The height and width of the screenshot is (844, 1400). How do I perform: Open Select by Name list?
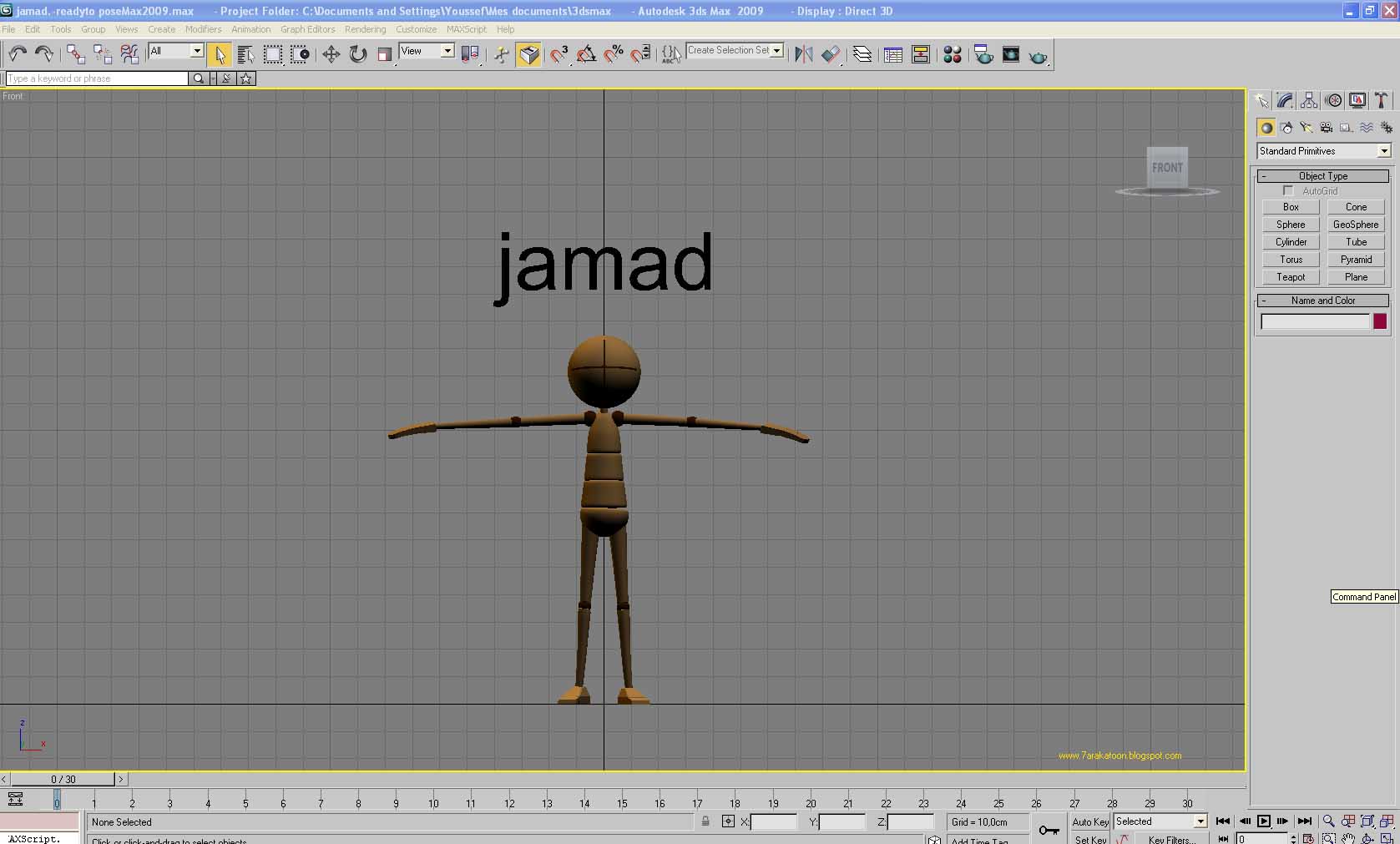coord(245,54)
